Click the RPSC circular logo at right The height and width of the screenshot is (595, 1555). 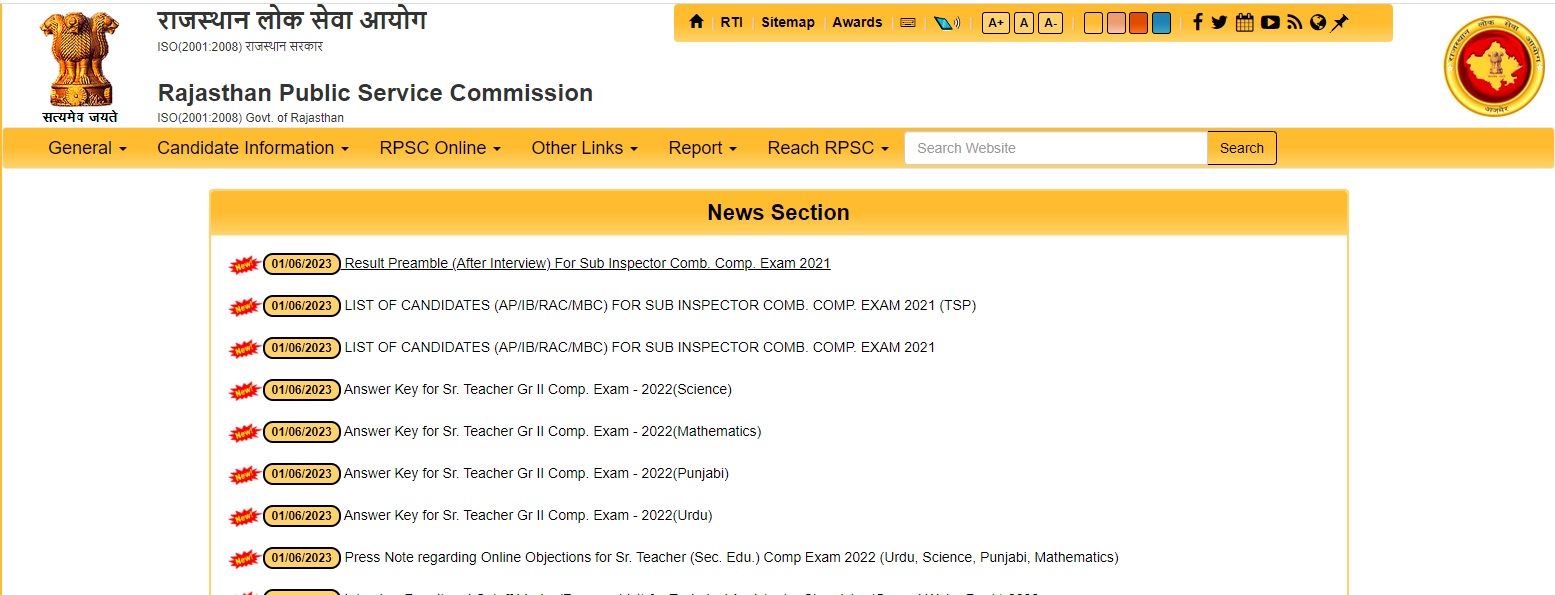pos(1494,67)
